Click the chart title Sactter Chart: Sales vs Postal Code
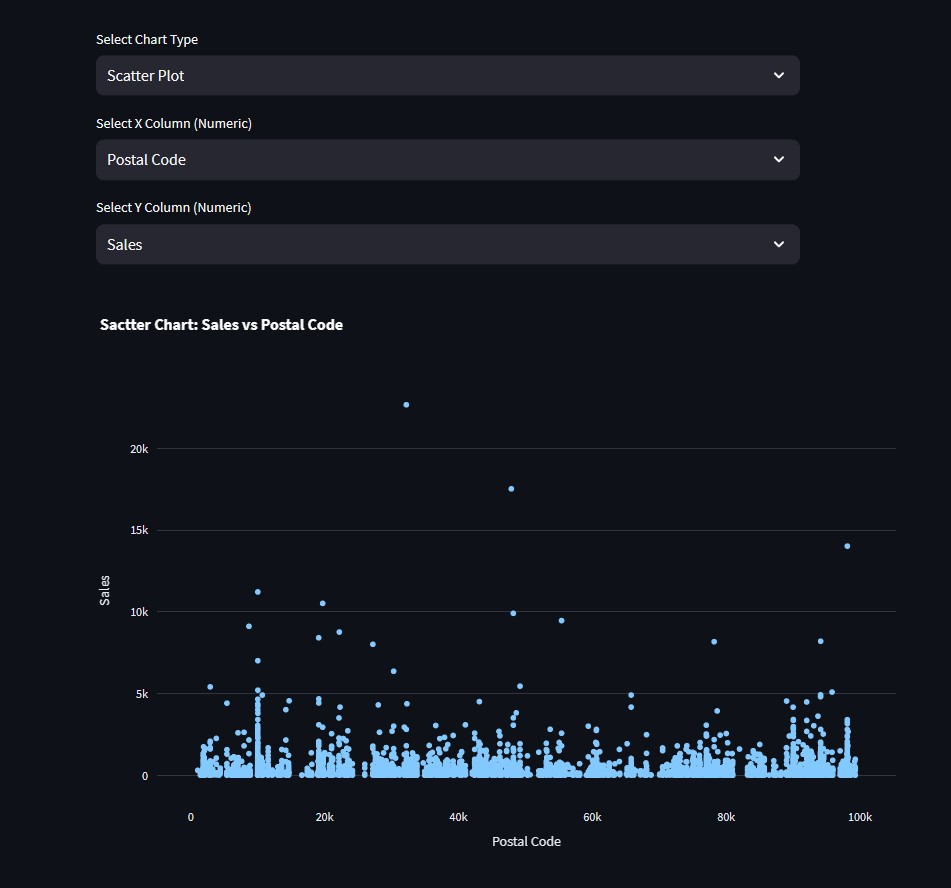This screenshot has height=888, width=951. click(221, 324)
